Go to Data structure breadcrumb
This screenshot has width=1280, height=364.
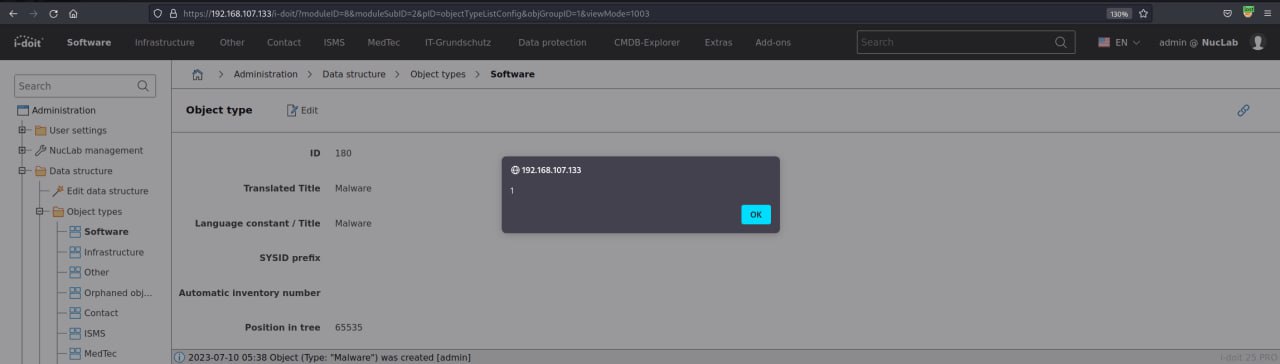coord(354,74)
